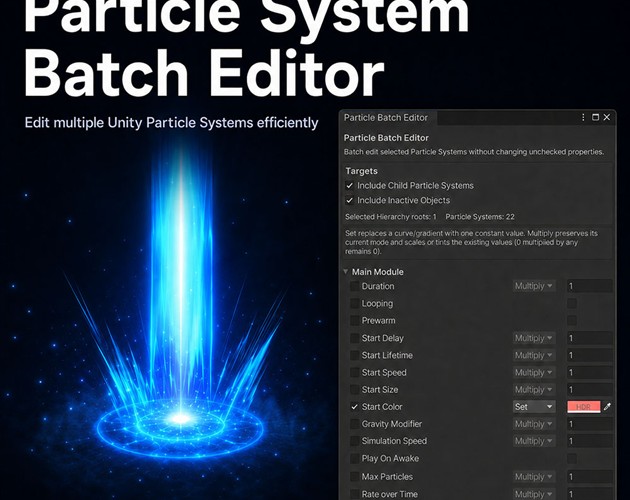Screen dimensions: 630x500
Task: Toggle the Play On Awake value checkbox
Action: point(572,459)
